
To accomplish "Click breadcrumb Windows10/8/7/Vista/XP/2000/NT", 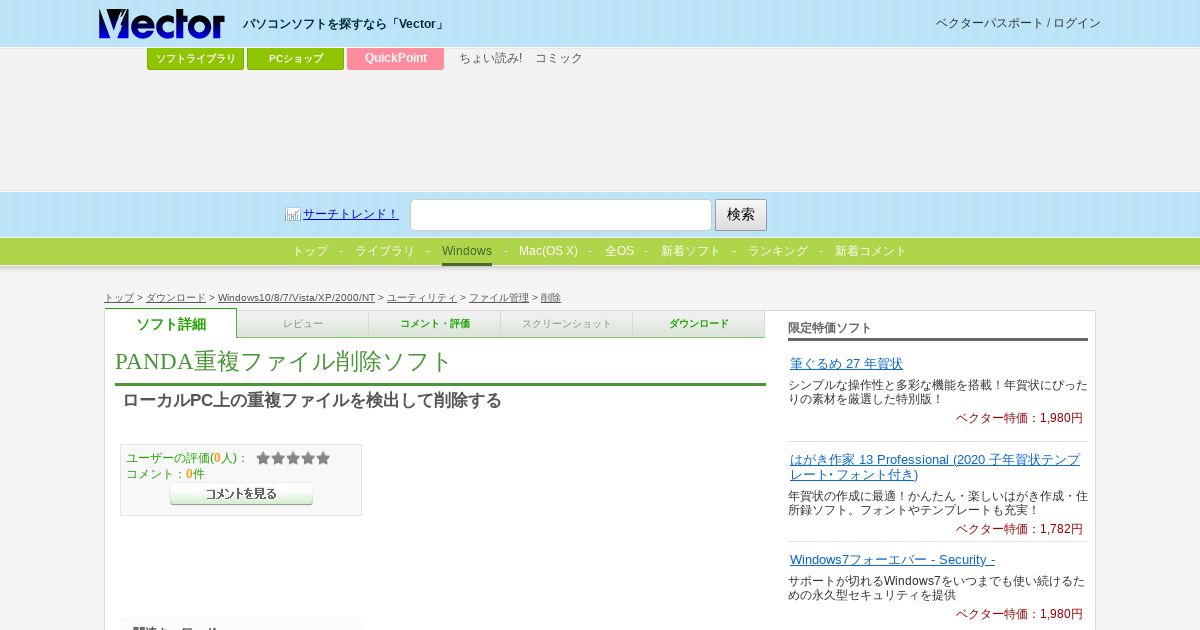I will point(296,298).
